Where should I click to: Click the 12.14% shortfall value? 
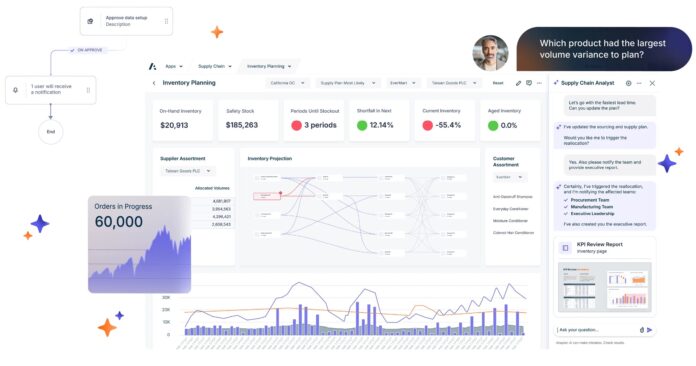click(x=381, y=126)
